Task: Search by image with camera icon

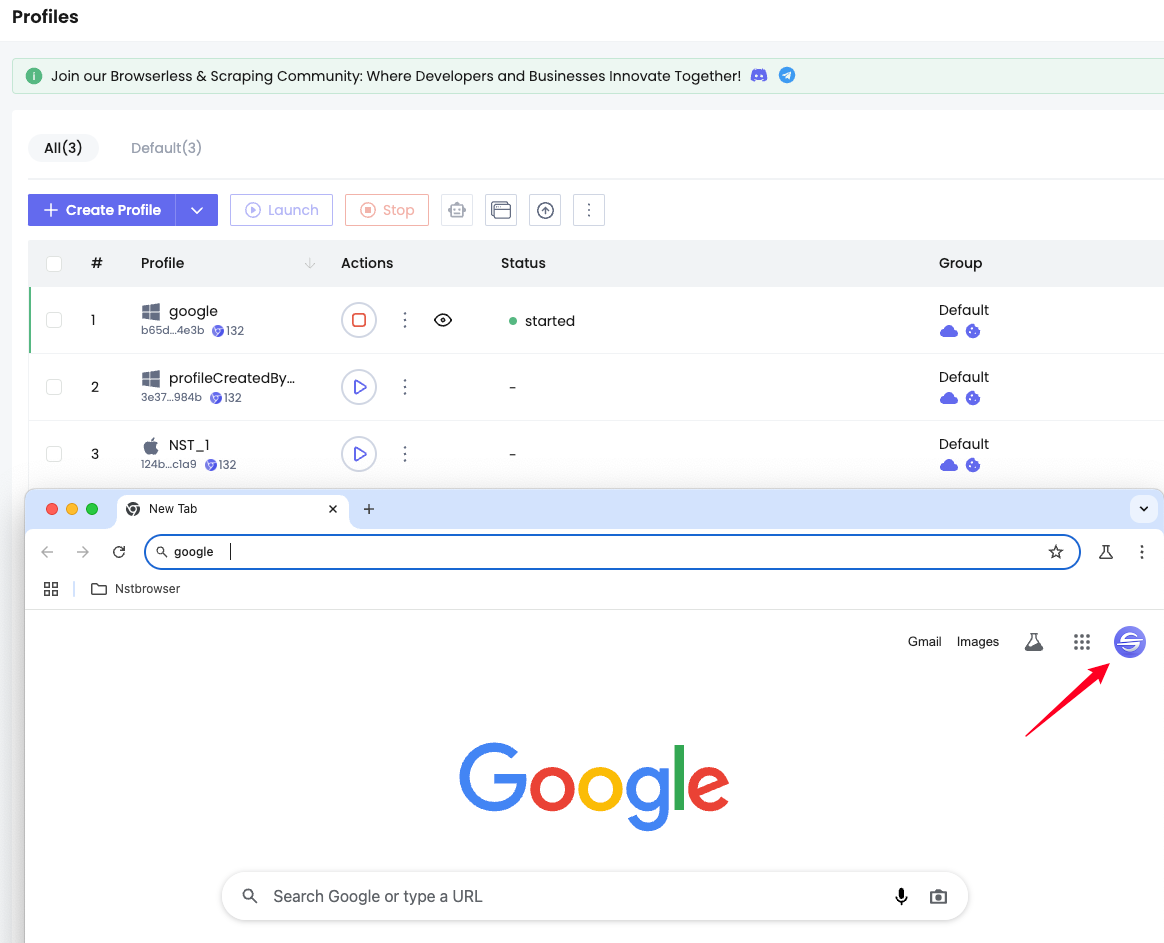Action: click(938, 896)
